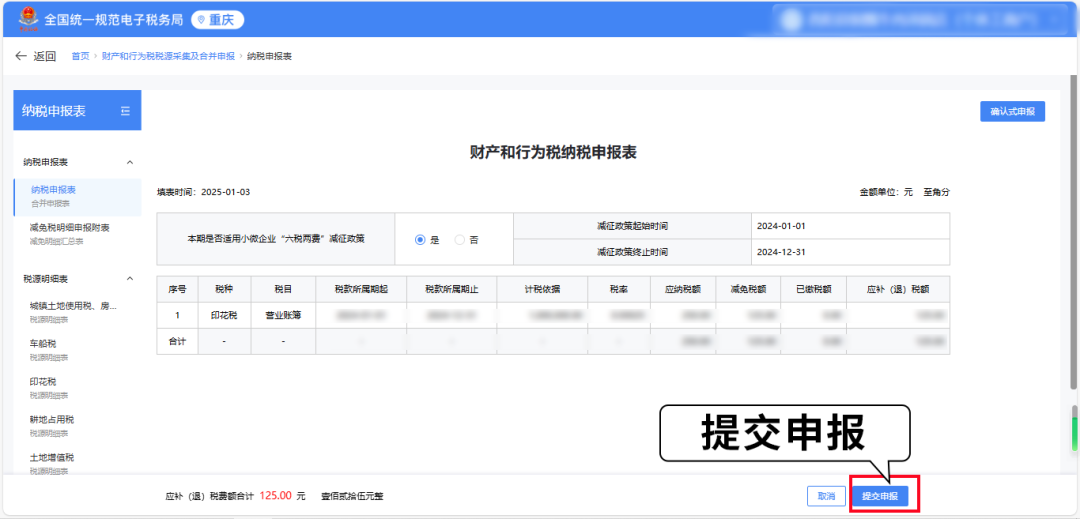
Task: Click the location pin icon beside 重庆
Action: pos(200,20)
